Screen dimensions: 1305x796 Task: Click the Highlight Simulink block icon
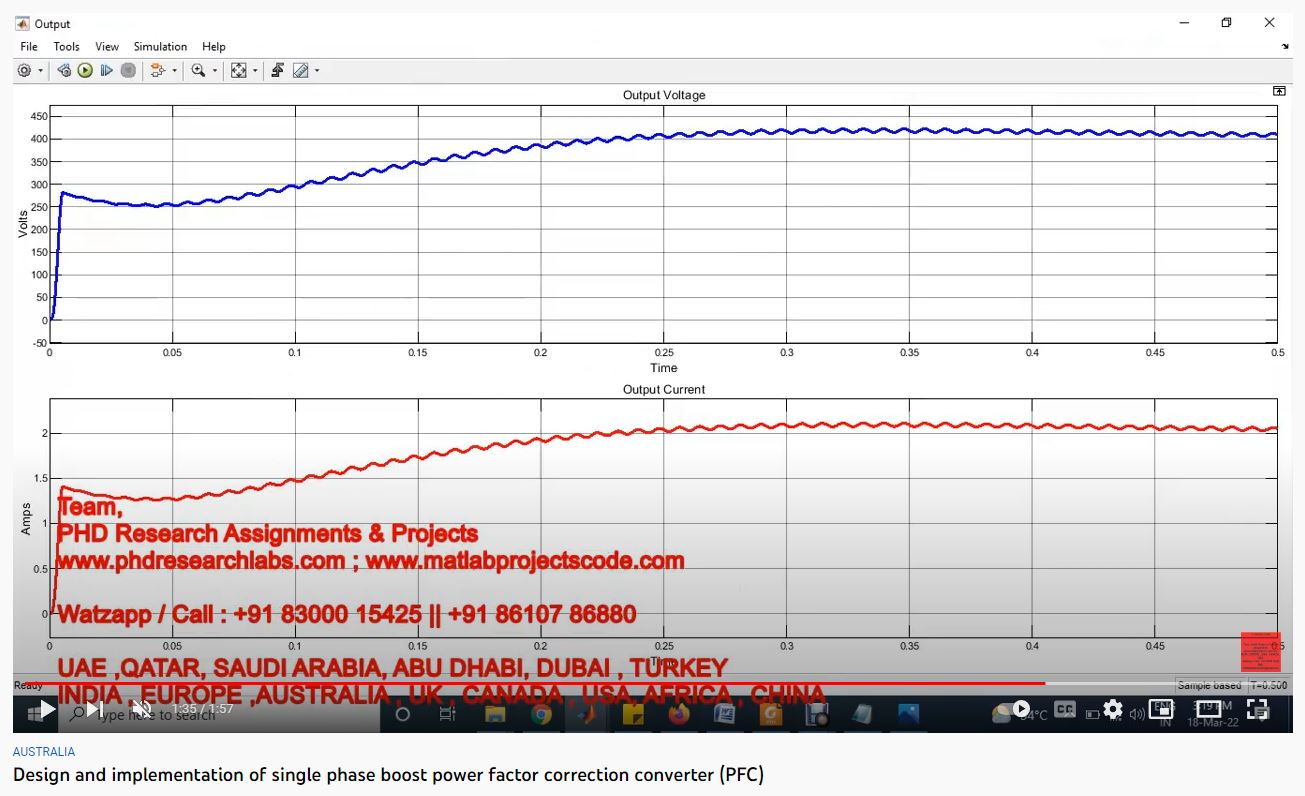pos(157,70)
